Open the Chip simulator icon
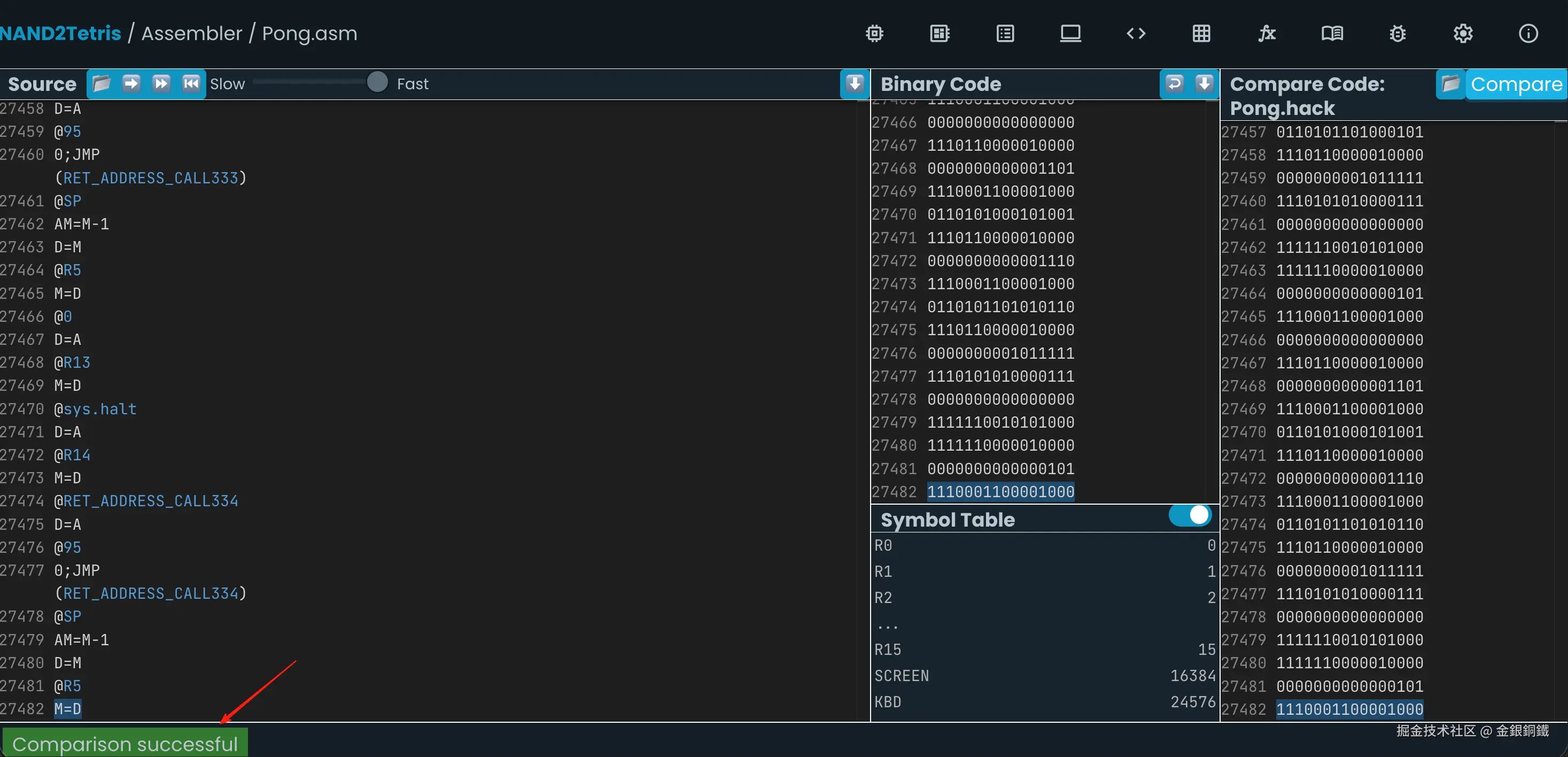Screen dimensions: 1568x757 coord(875,34)
